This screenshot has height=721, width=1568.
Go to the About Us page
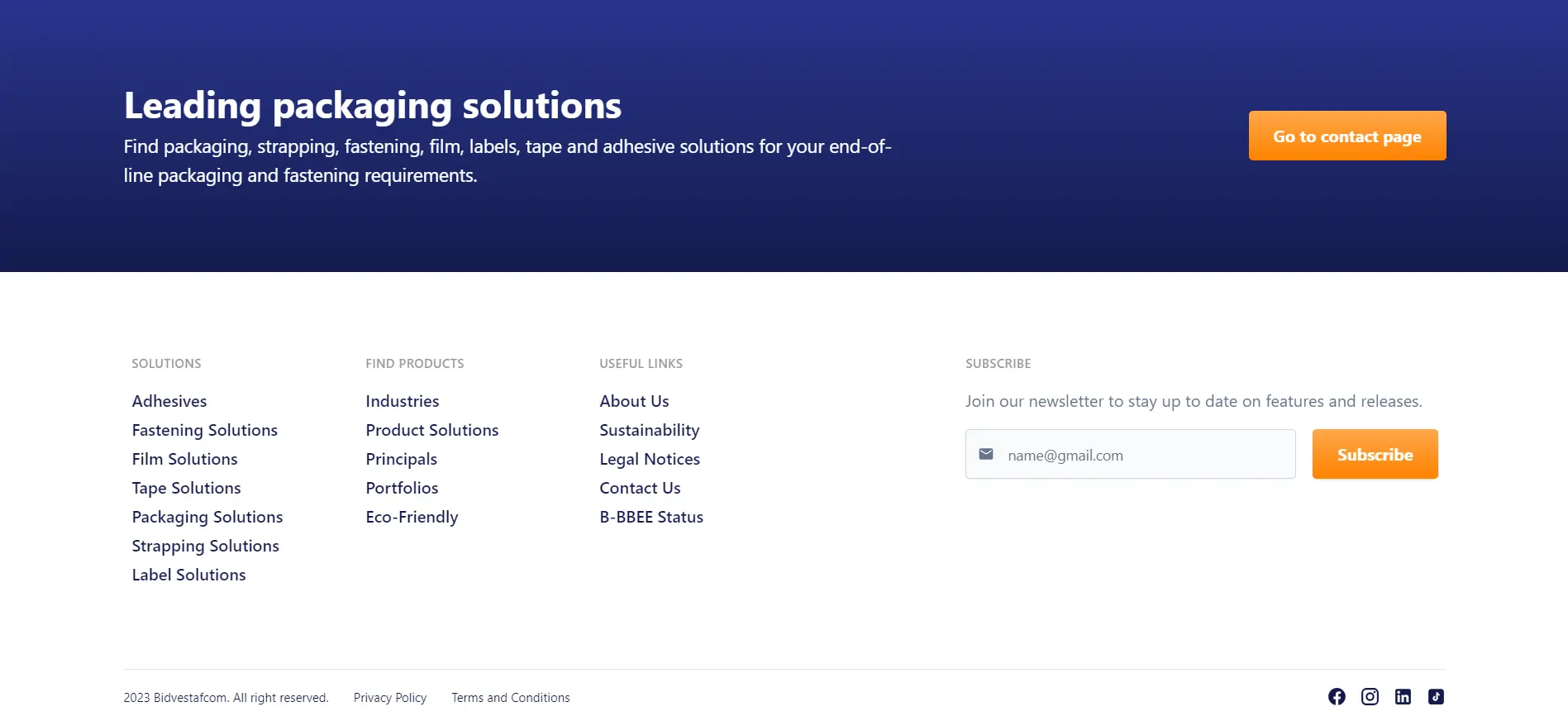click(x=634, y=401)
